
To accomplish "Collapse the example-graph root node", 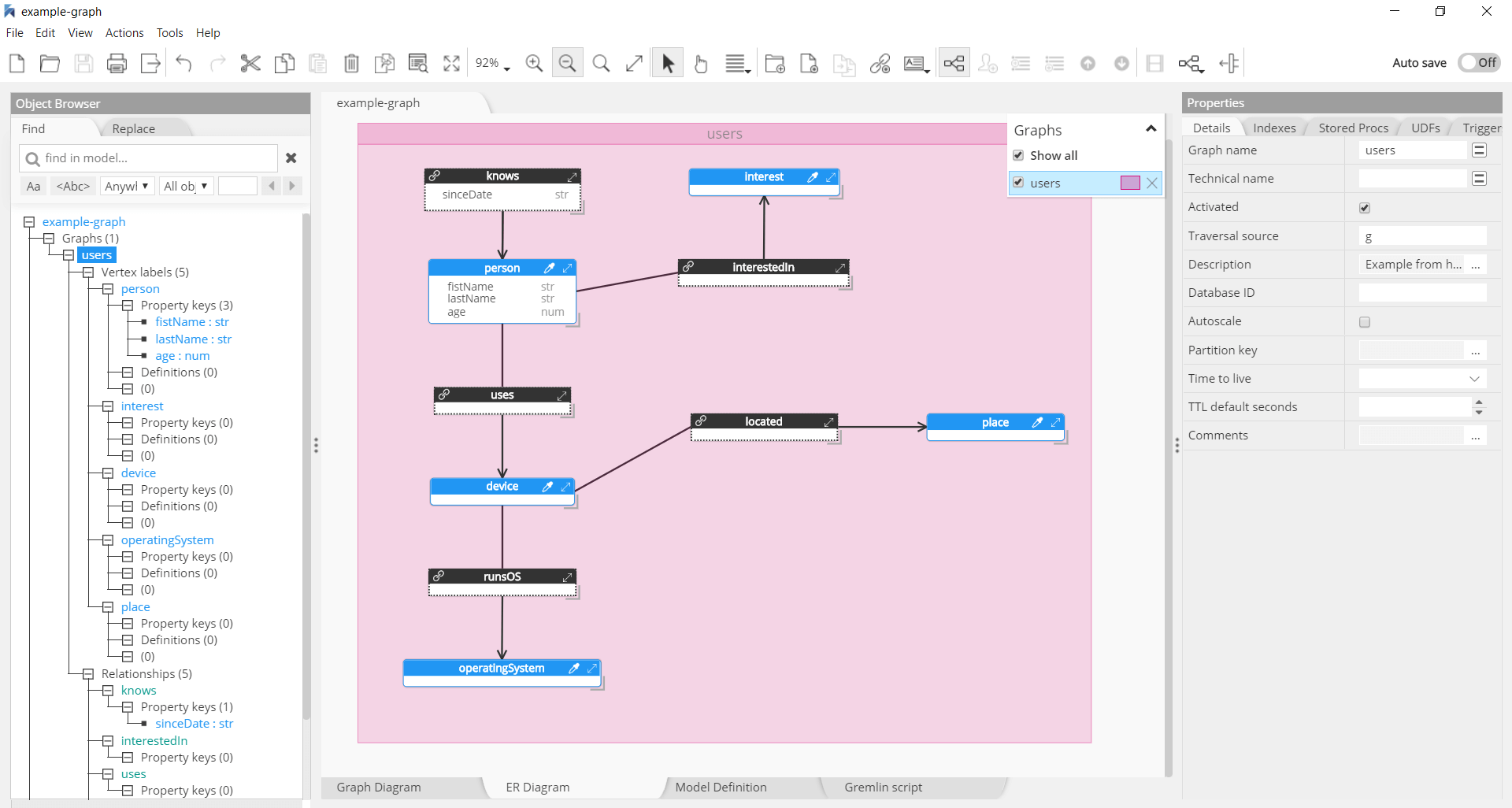I will pos(29,222).
